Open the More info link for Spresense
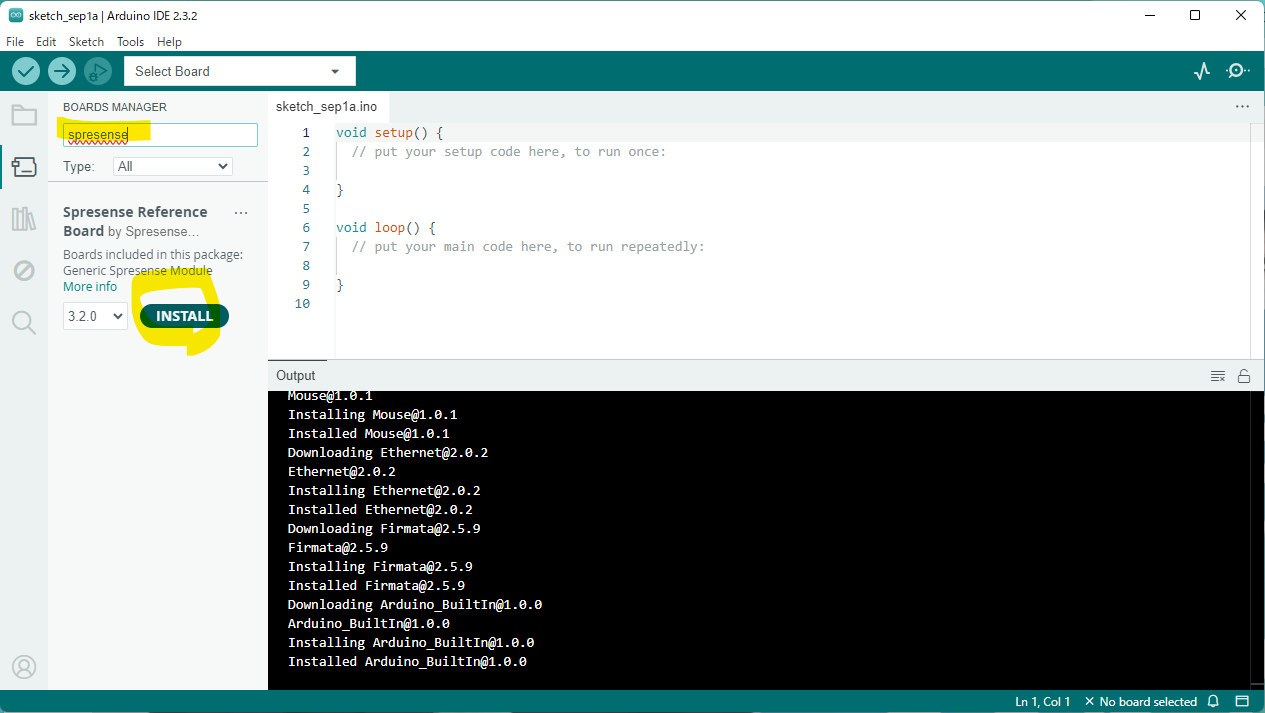 [x=89, y=286]
